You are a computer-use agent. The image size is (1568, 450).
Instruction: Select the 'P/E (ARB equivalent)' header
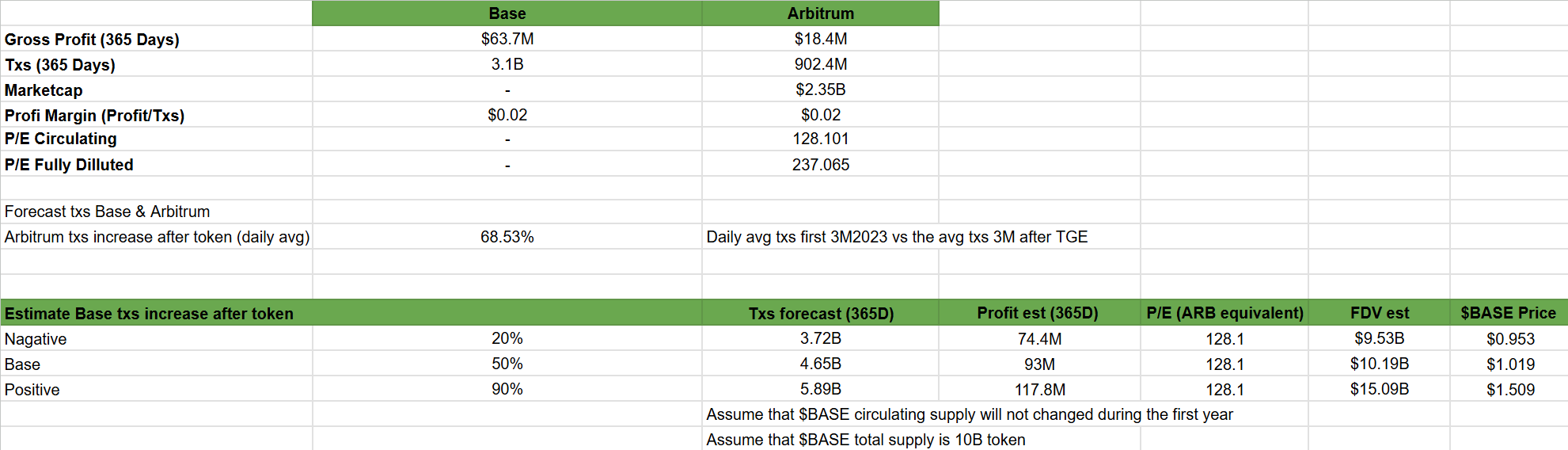[x=1224, y=313]
